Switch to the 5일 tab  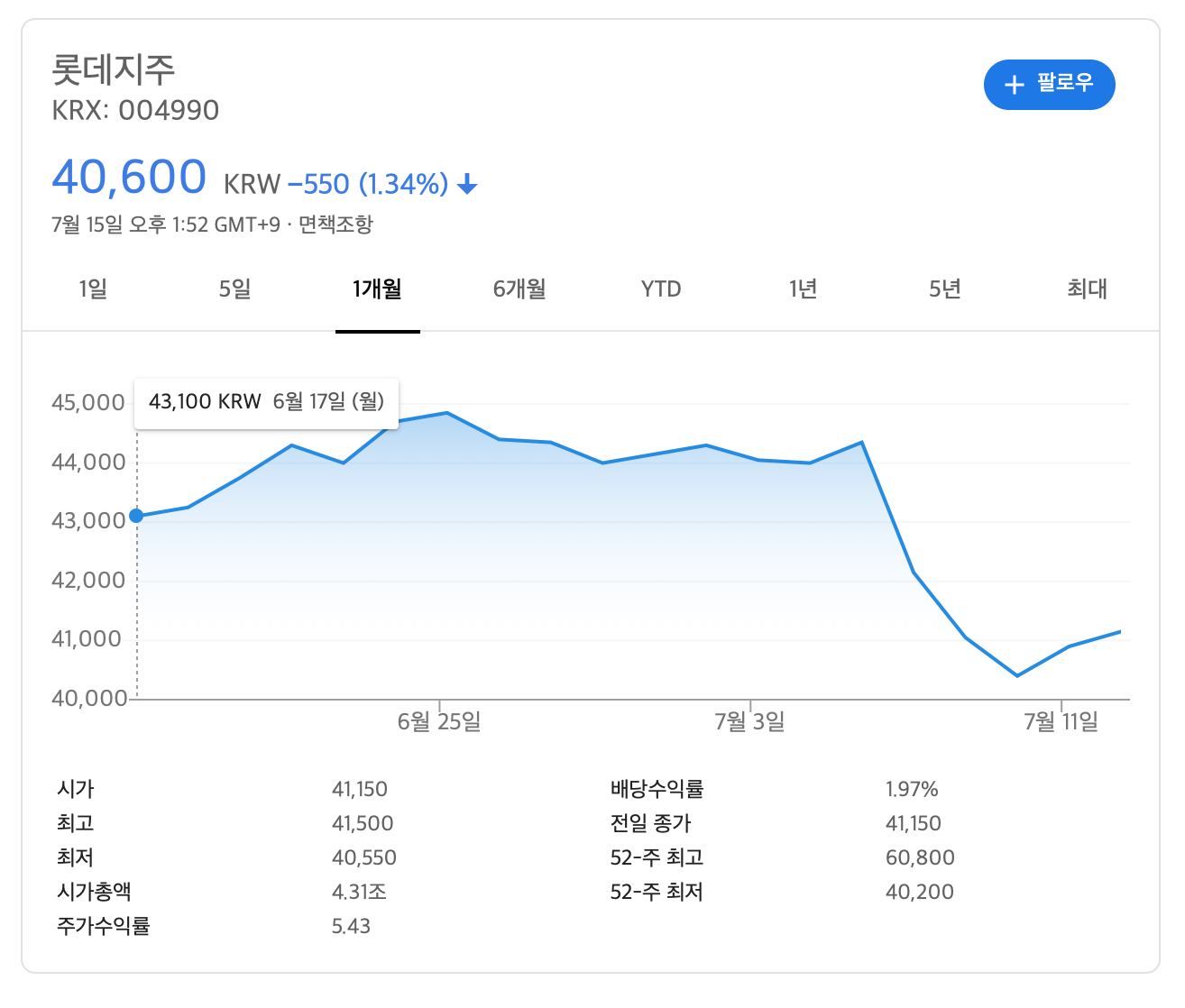coord(234,289)
